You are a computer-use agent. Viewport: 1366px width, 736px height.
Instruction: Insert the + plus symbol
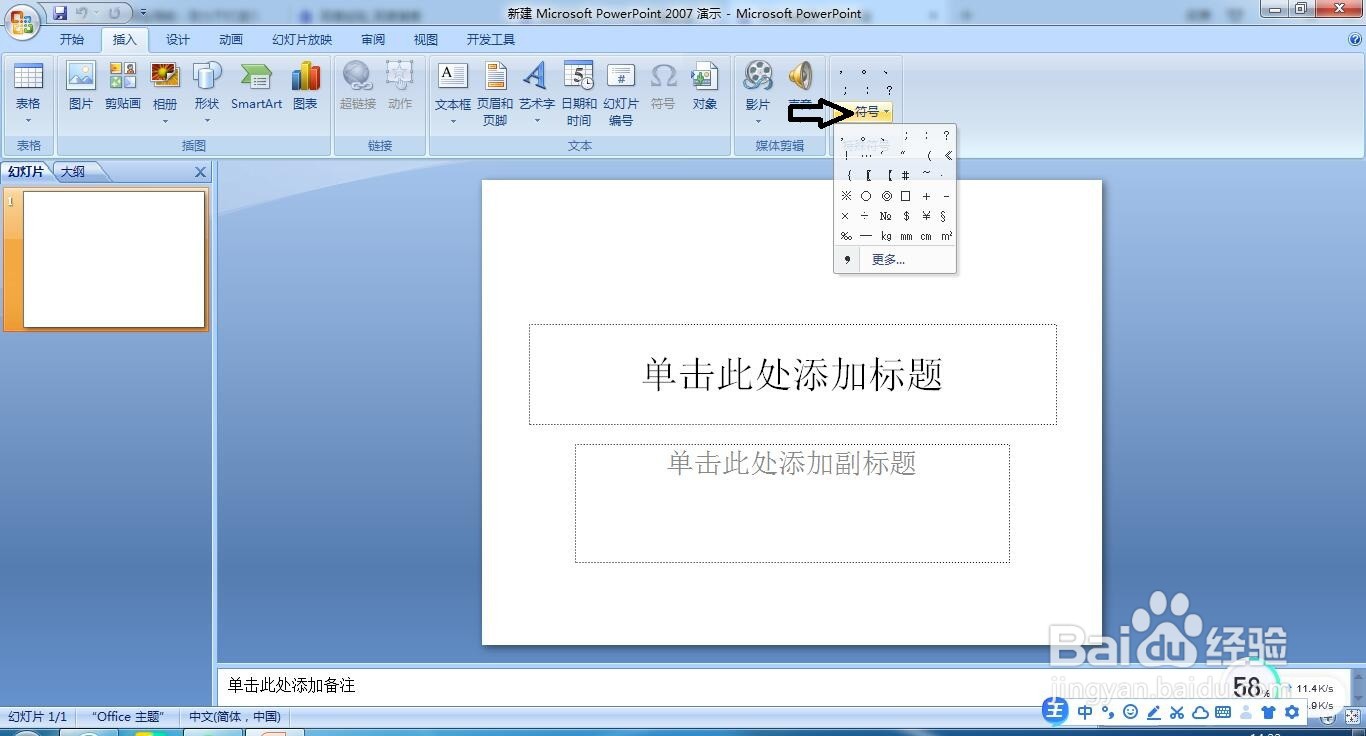coord(926,196)
